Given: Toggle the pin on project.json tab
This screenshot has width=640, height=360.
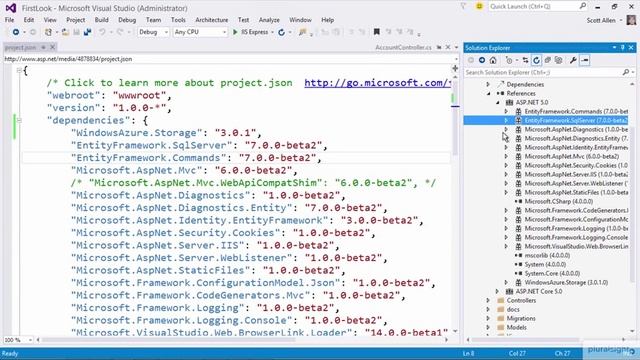Looking at the screenshot, I should coord(44,47).
